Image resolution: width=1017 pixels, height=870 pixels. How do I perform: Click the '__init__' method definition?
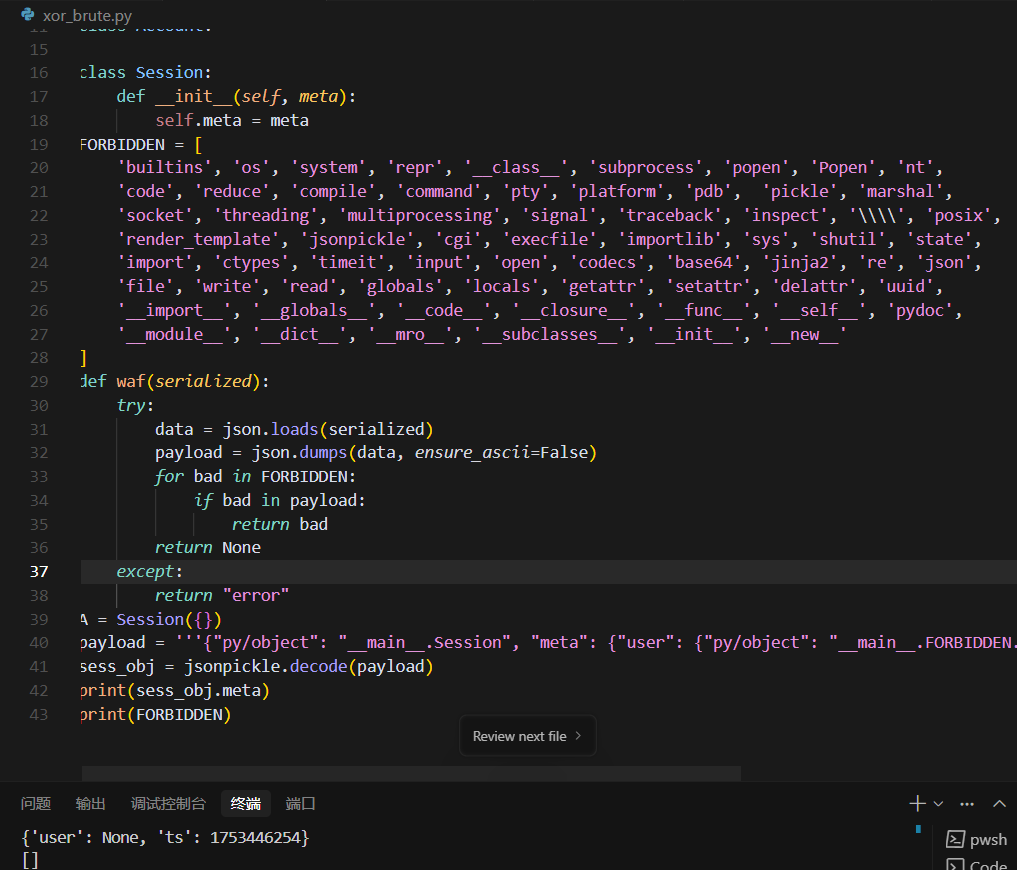[236, 97]
